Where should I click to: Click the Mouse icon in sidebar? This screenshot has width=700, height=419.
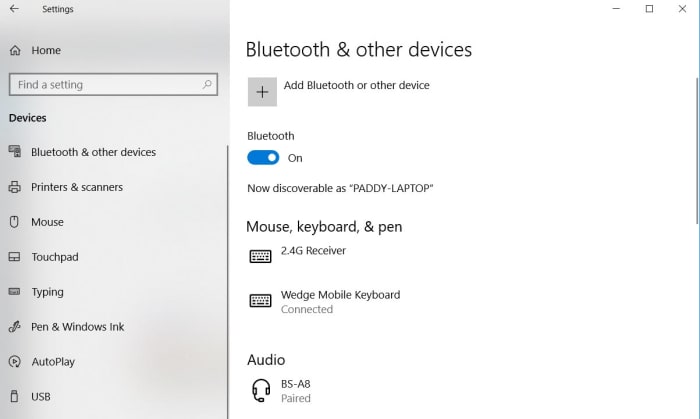click(x=15, y=222)
